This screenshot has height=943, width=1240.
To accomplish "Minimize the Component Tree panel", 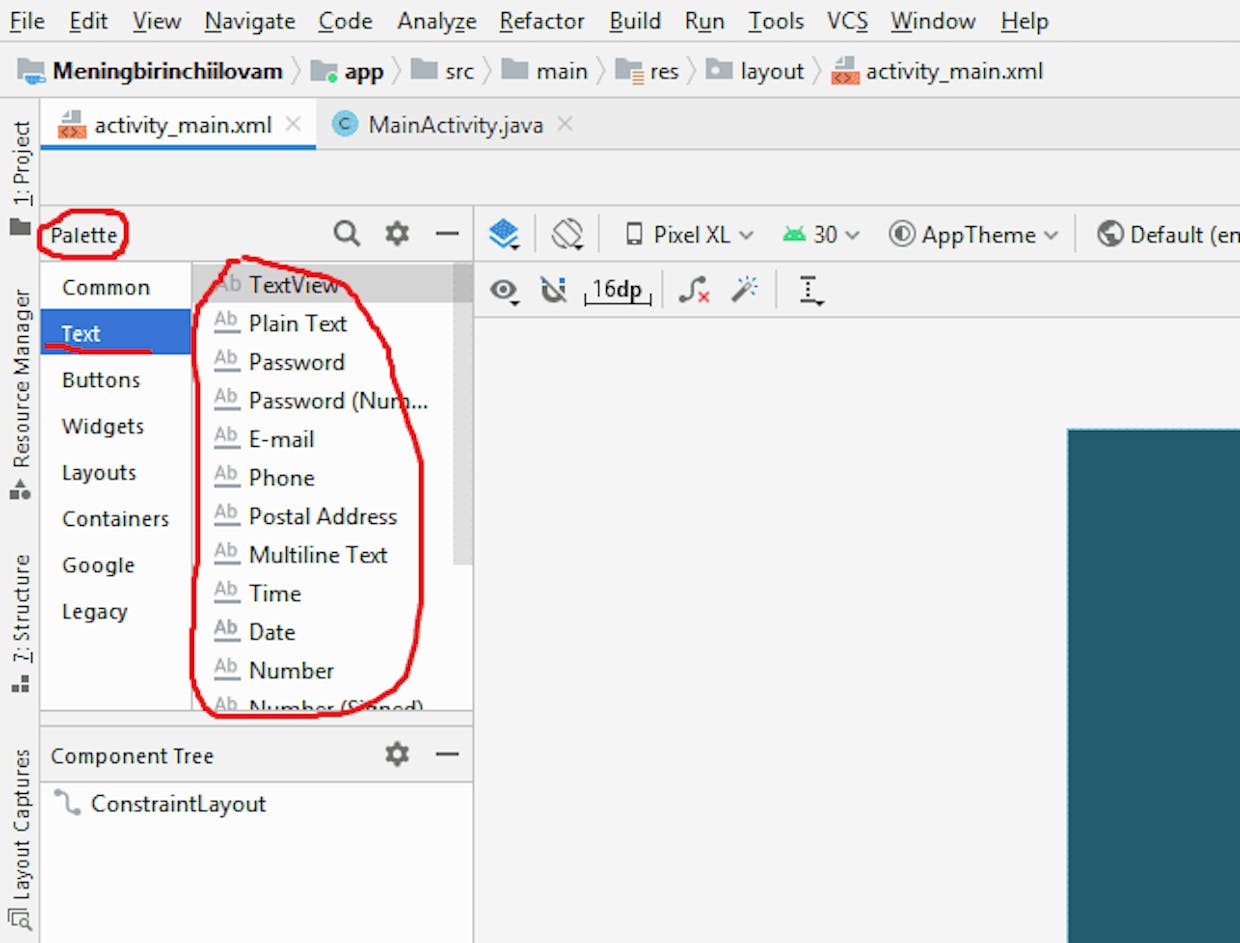I will (x=447, y=754).
